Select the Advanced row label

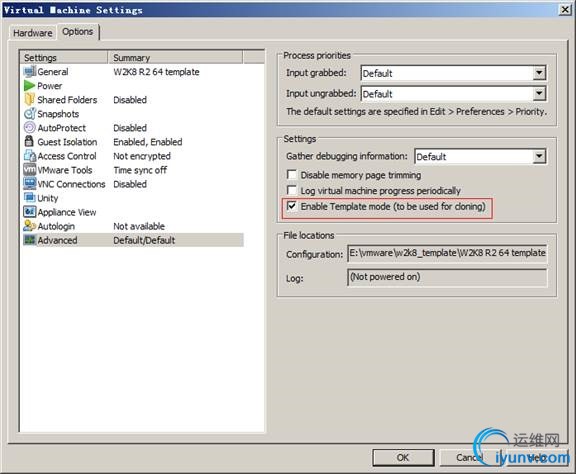coord(57,240)
